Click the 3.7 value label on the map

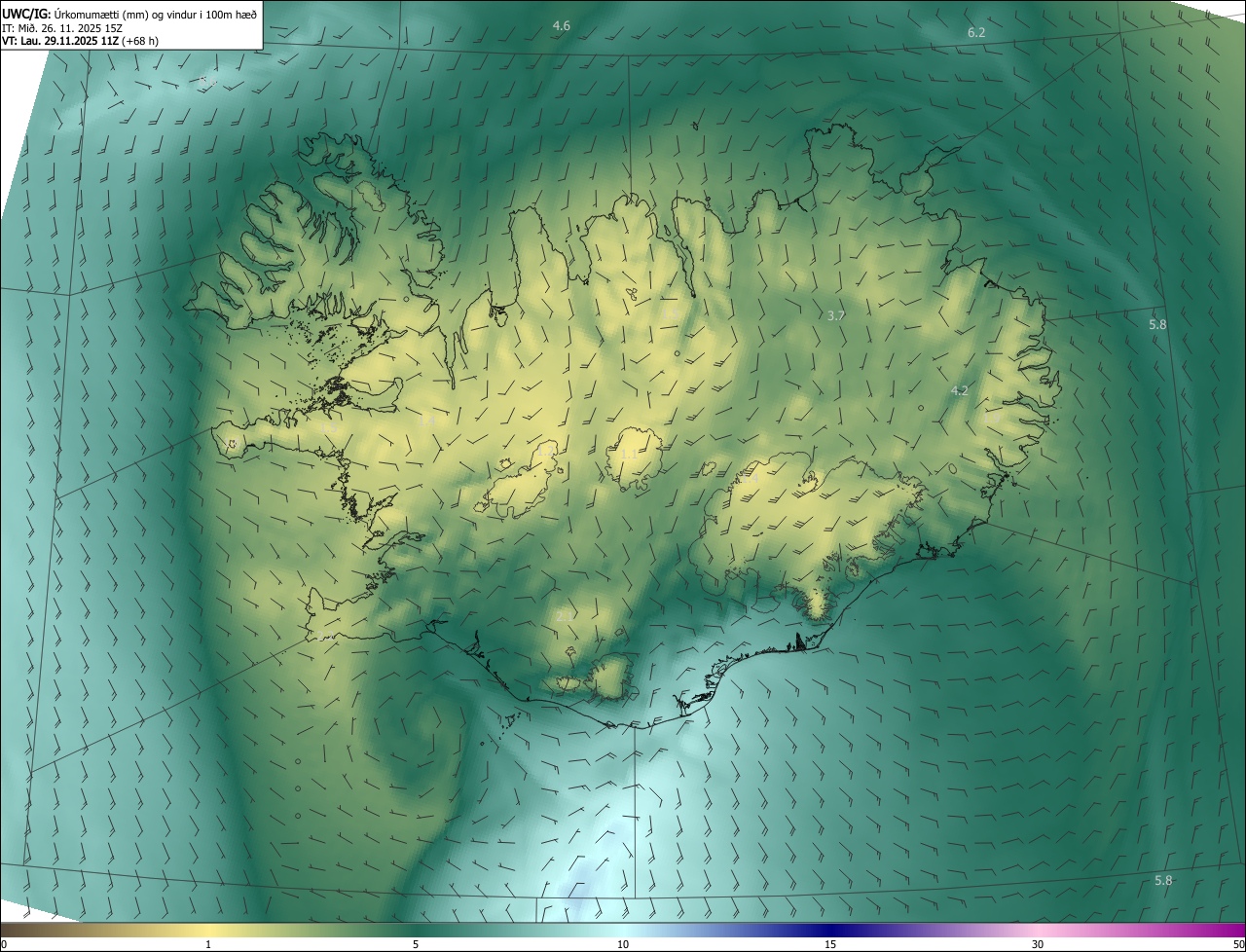836,316
